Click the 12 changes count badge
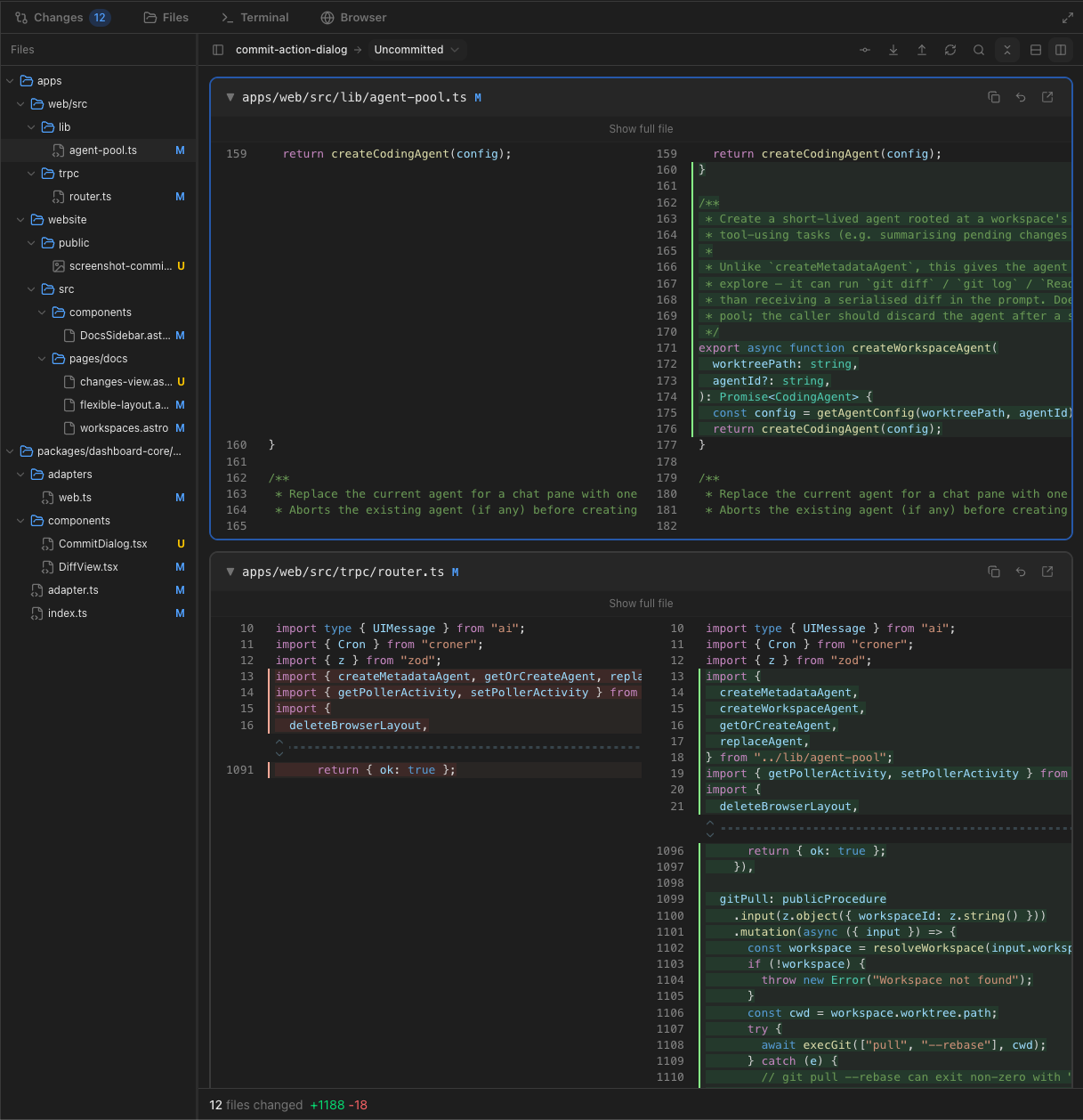Screen dimensions: 1083x1120 100,18
